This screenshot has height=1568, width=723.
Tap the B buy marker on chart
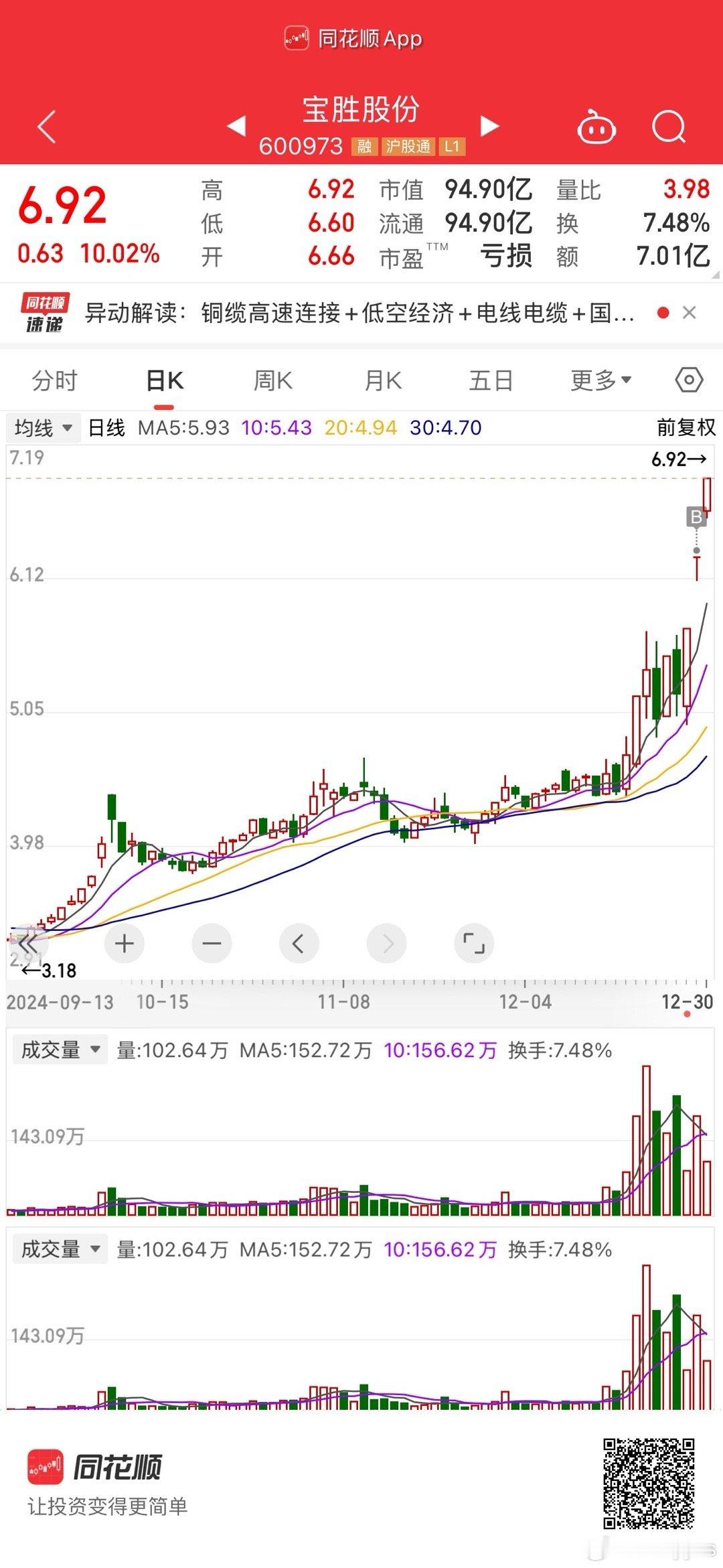tap(696, 517)
